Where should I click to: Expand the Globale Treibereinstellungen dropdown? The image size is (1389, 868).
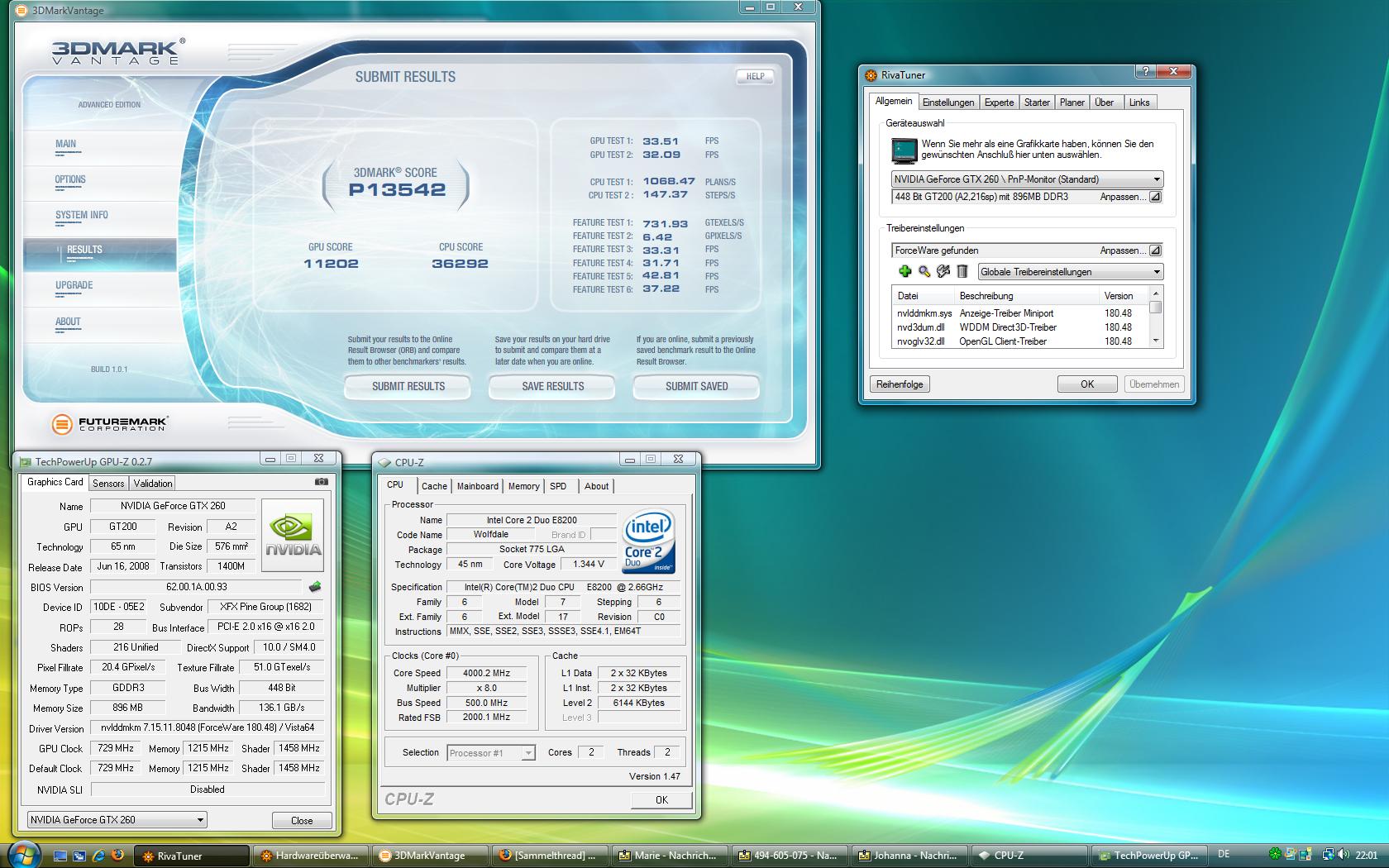[x=1071, y=271]
